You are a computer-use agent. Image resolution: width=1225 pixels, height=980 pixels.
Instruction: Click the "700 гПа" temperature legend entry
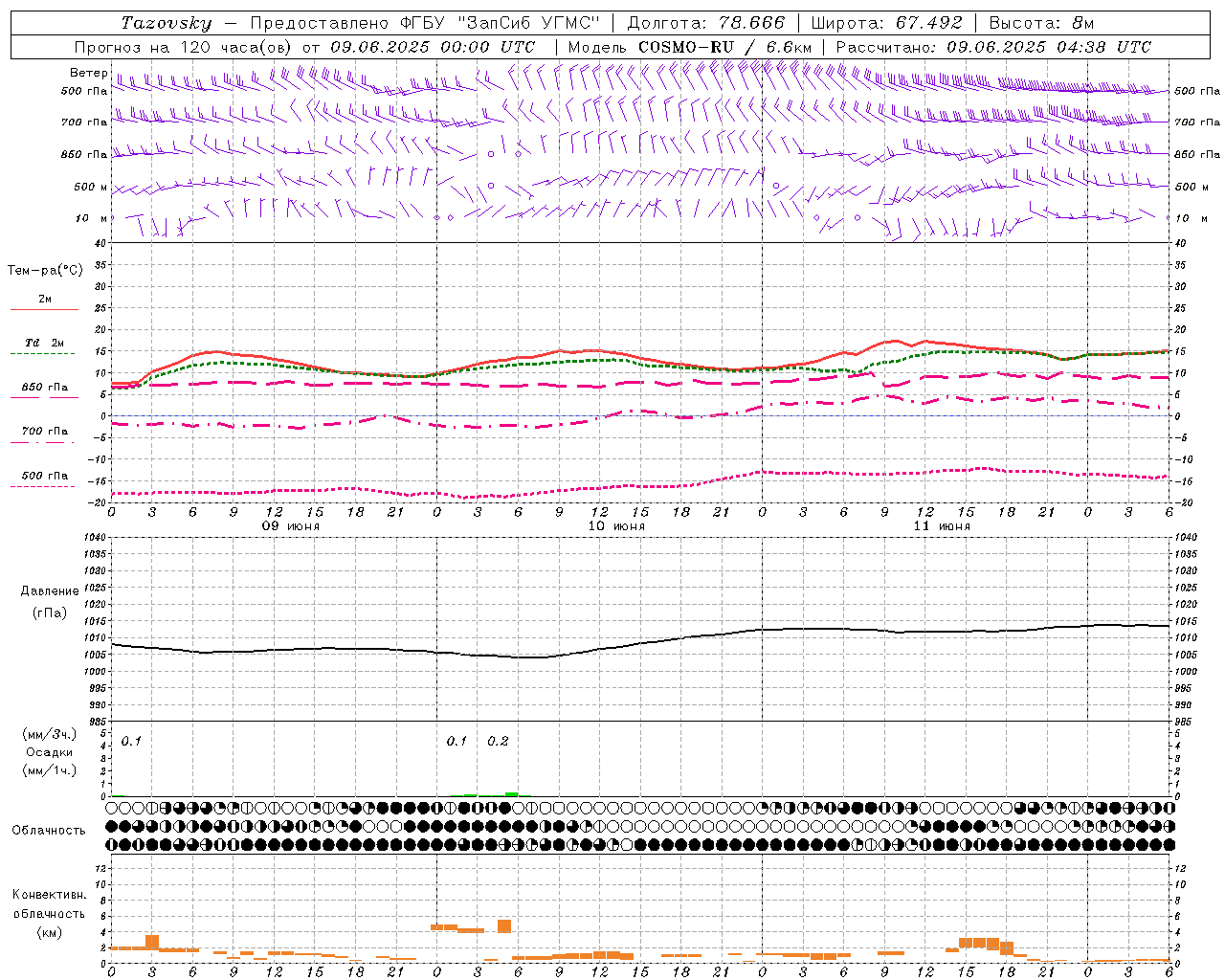tap(45, 432)
